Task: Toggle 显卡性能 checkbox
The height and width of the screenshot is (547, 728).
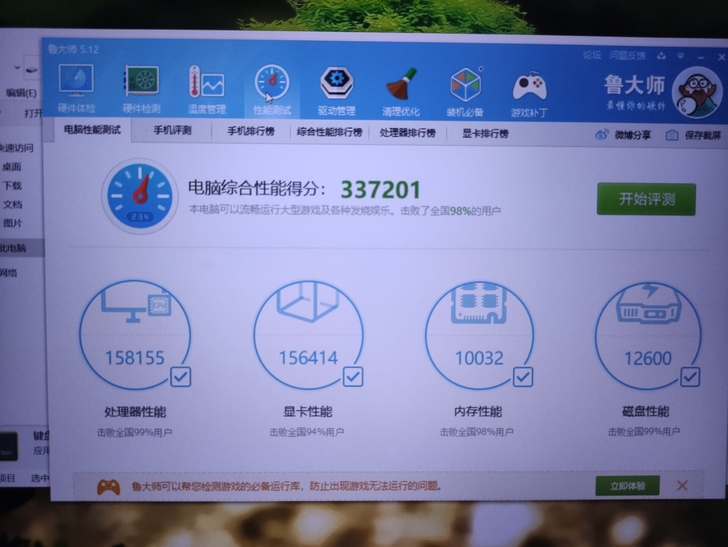Action: [353, 377]
